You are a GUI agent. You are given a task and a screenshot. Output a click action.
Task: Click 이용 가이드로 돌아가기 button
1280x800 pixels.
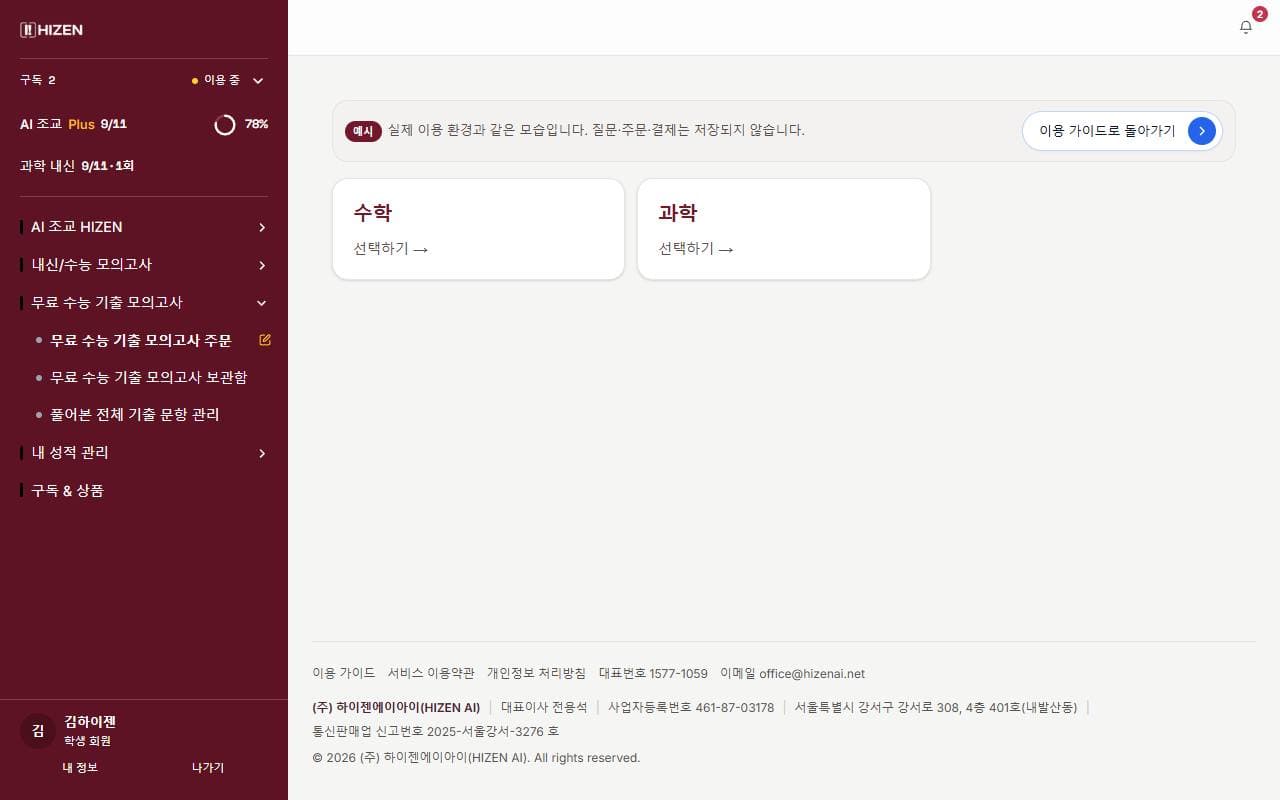(1122, 131)
